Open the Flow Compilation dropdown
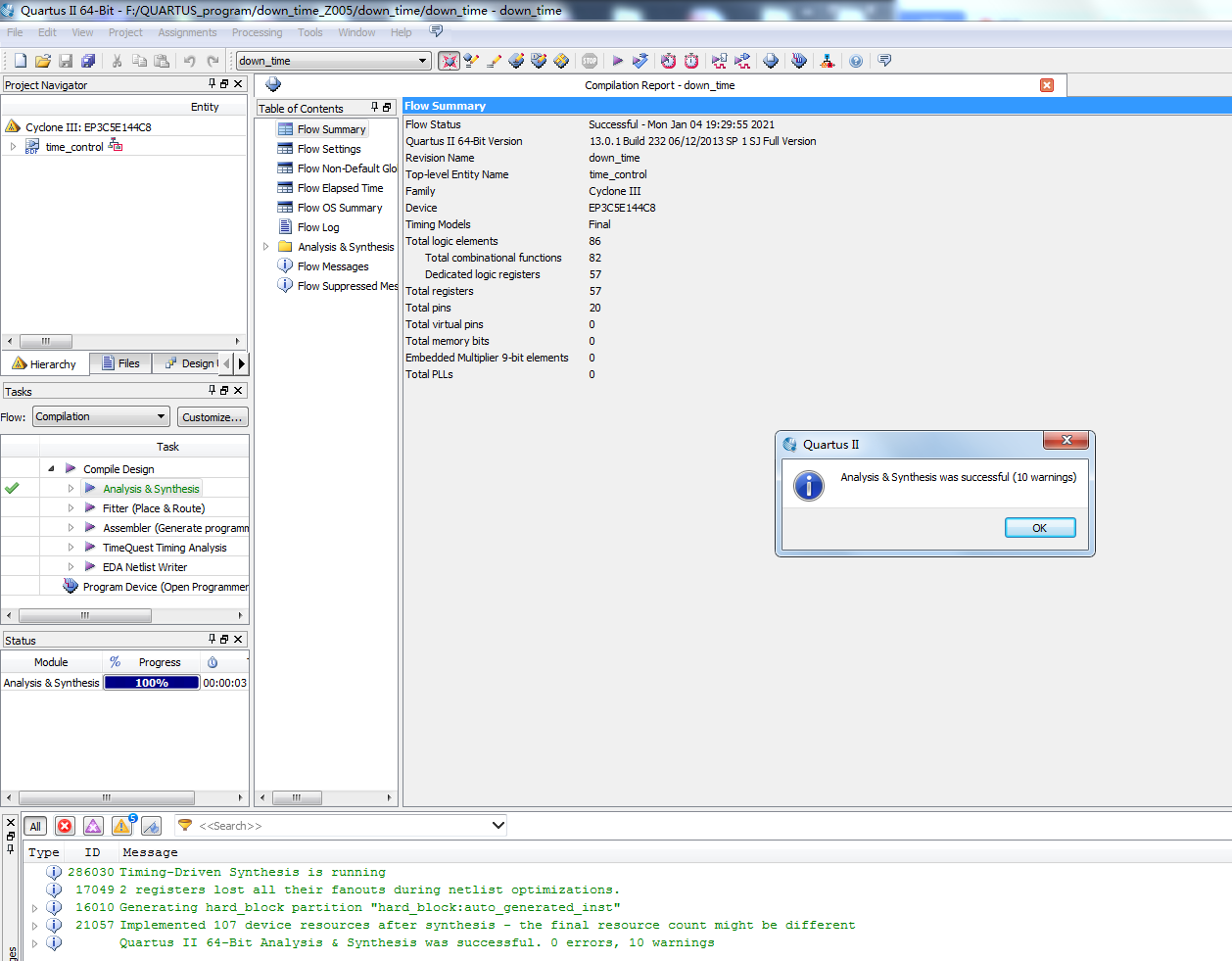 point(101,417)
